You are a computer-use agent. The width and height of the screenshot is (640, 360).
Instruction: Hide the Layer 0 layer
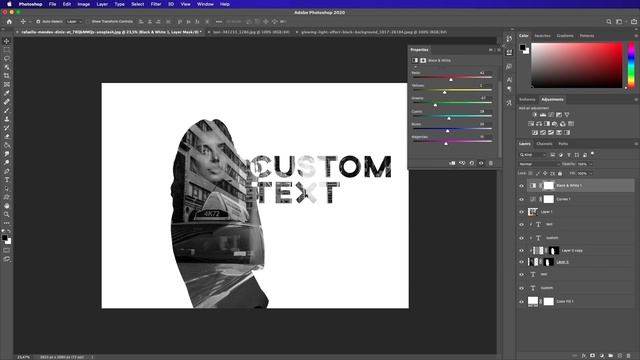pos(521,262)
